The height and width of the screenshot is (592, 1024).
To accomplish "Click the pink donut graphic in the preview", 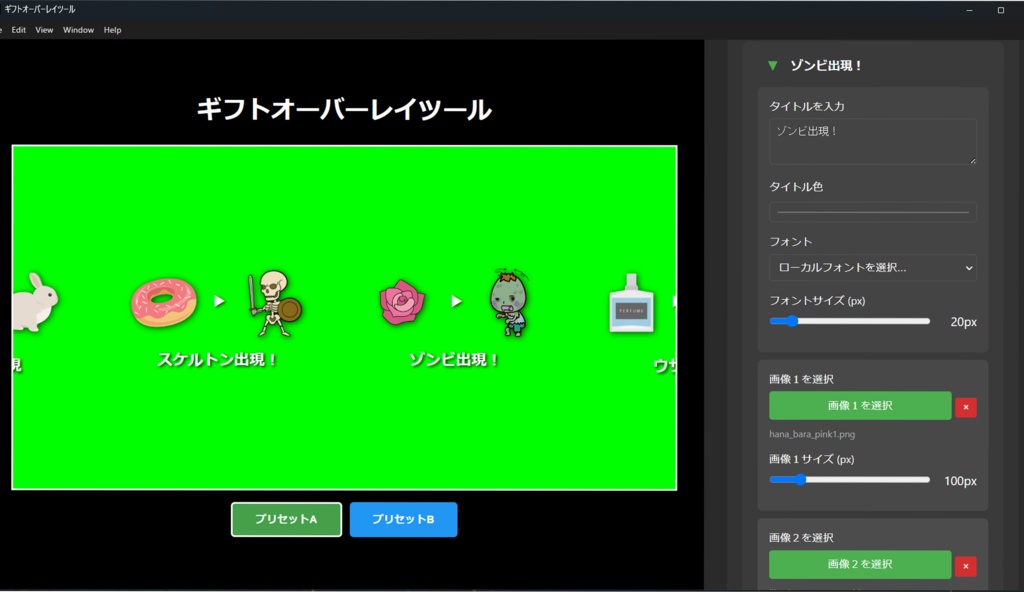I will (162, 300).
